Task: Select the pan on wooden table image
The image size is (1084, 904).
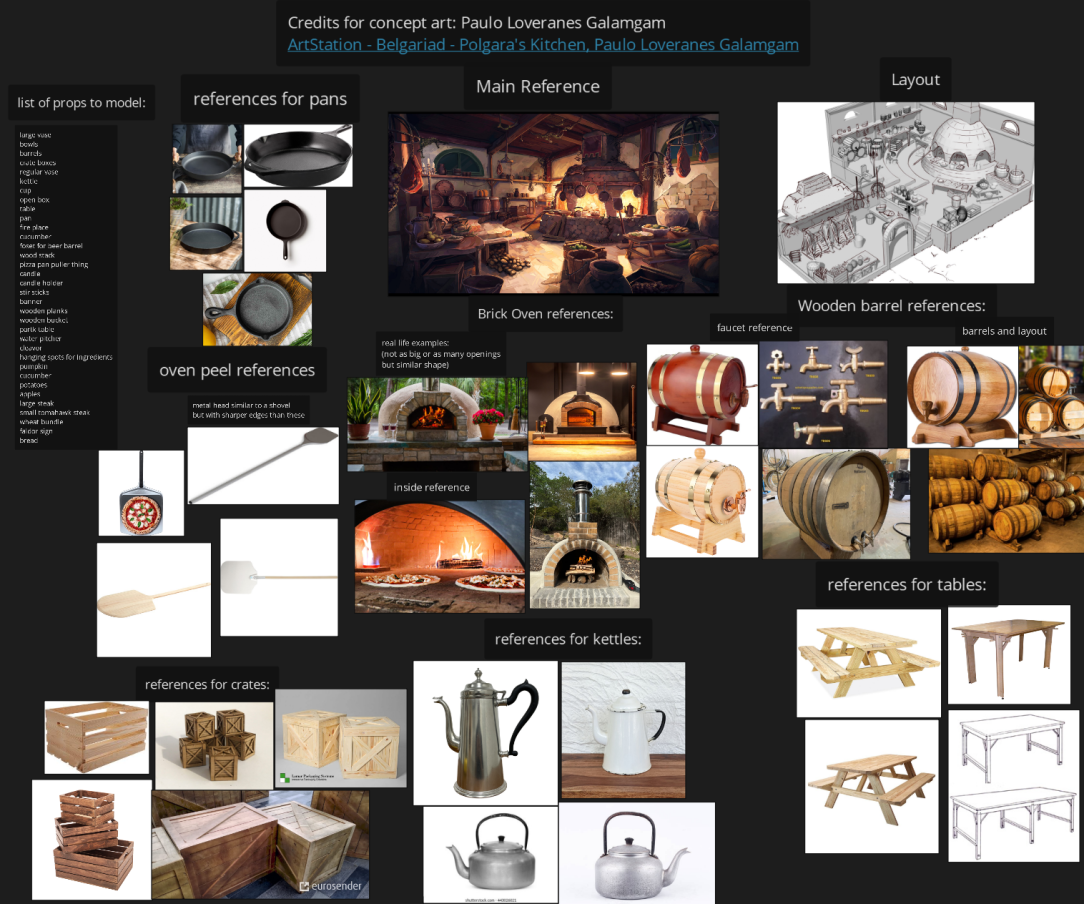Action: [x=206, y=234]
